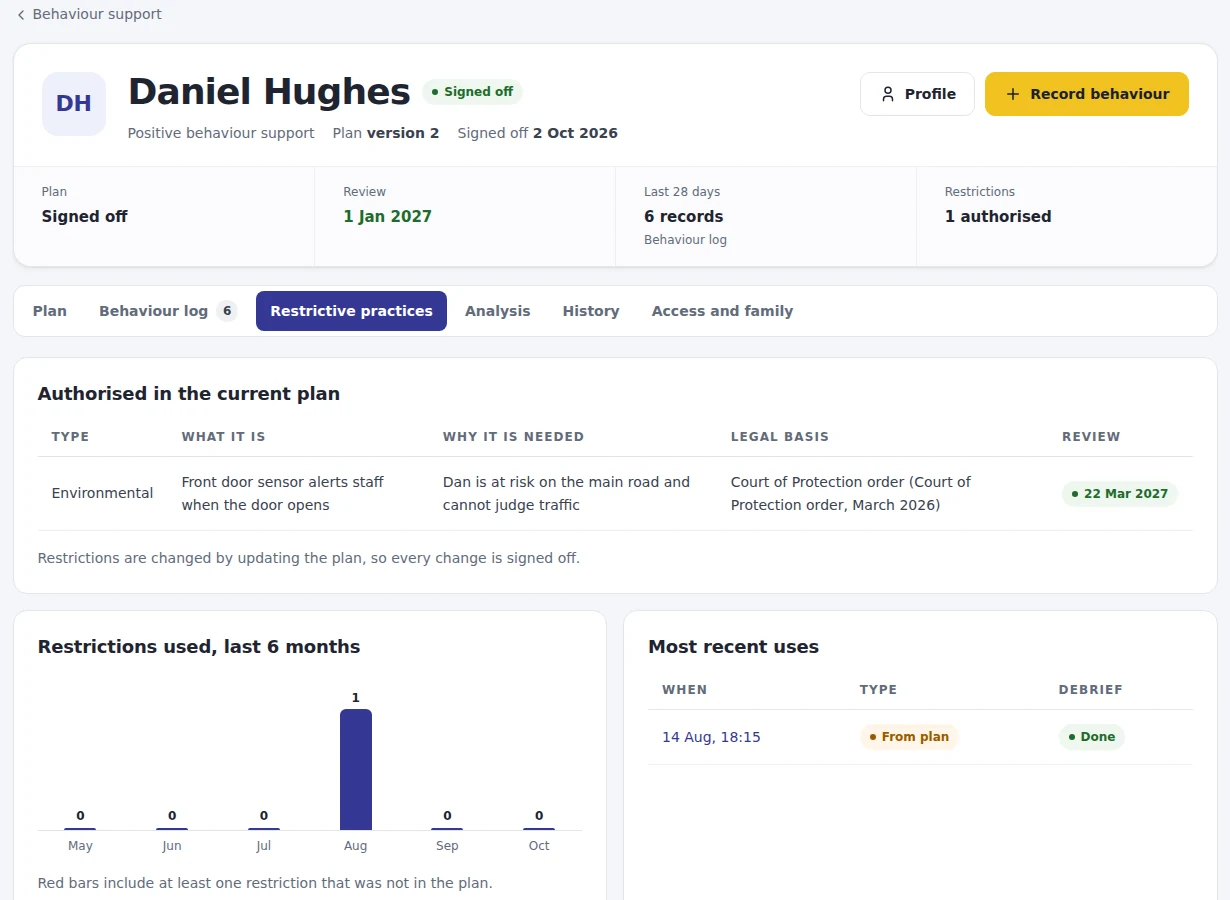The height and width of the screenshot is (900, 1230).
Task: Click the Jun label in the chart
Action: tap(172, 846)
